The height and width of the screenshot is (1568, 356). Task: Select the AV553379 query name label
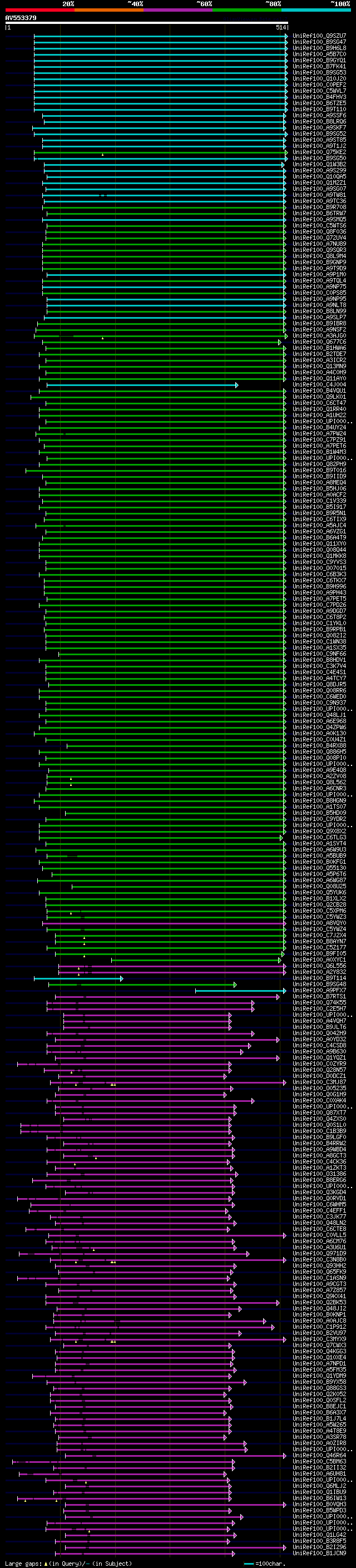point(21,18)
